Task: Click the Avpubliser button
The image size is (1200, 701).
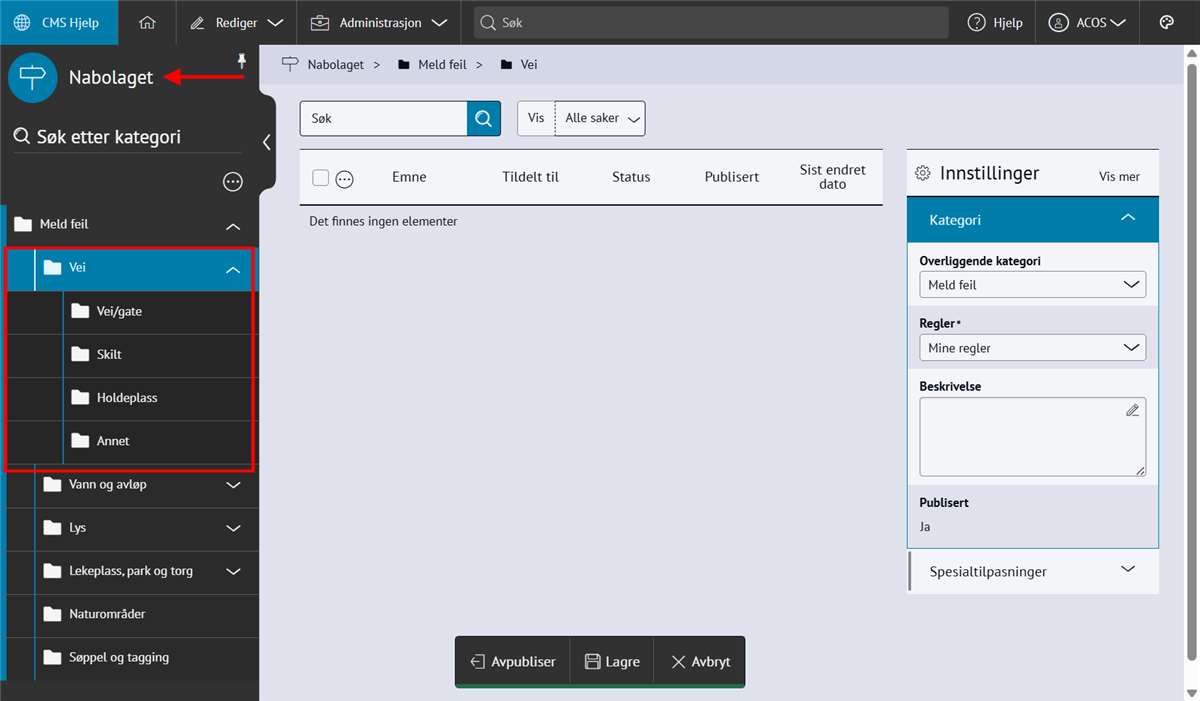Action: (x=513, y=662)
